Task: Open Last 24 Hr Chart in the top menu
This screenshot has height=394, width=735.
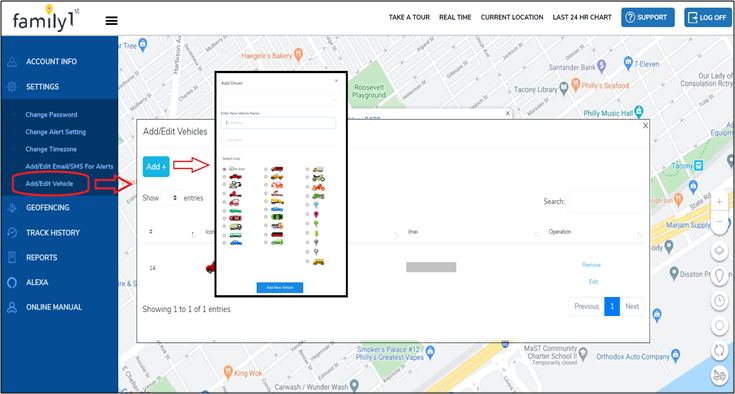Action: tap(582, 17)
